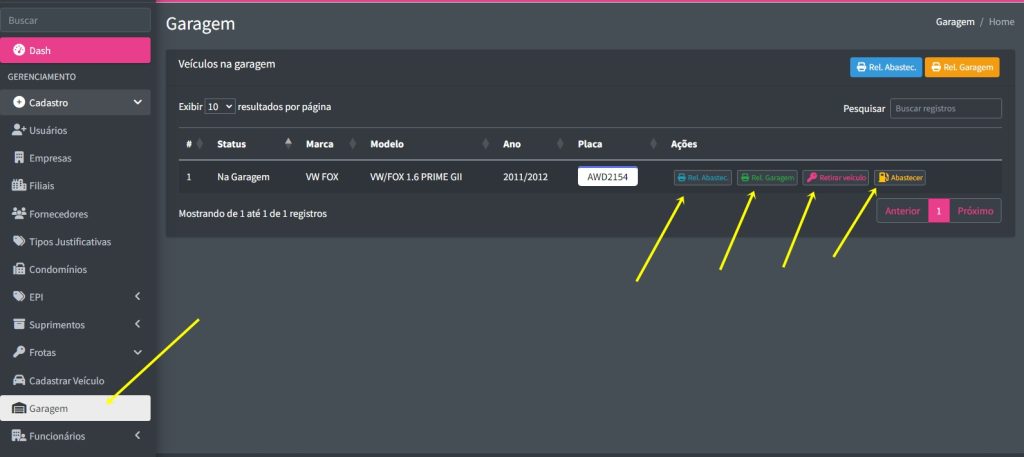
Task: Click the yellow Abastecer button
Action: coord(900,178)
